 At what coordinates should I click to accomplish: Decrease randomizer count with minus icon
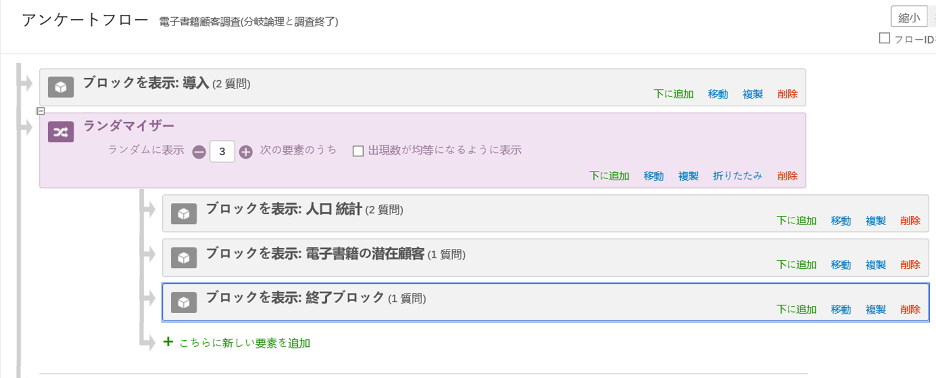(x=199, y=152)
